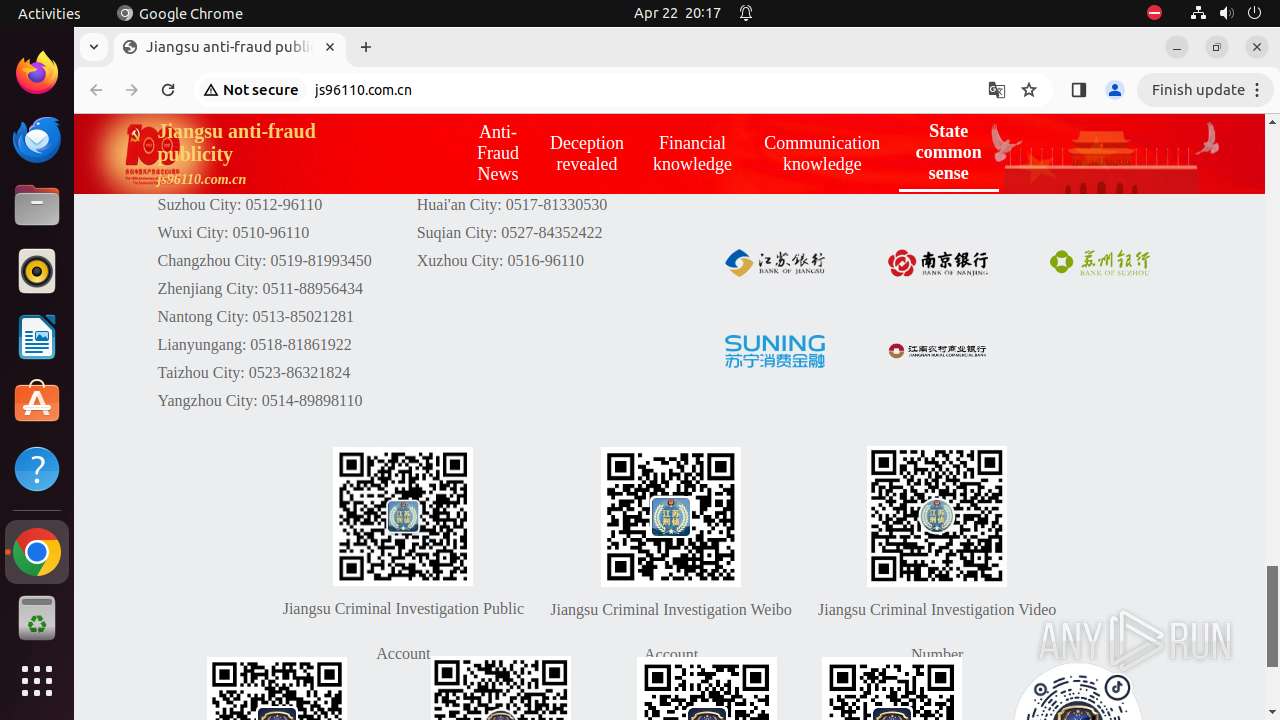
Task: Open the Communication knowledge menu
Action: (x=822, y=153)
